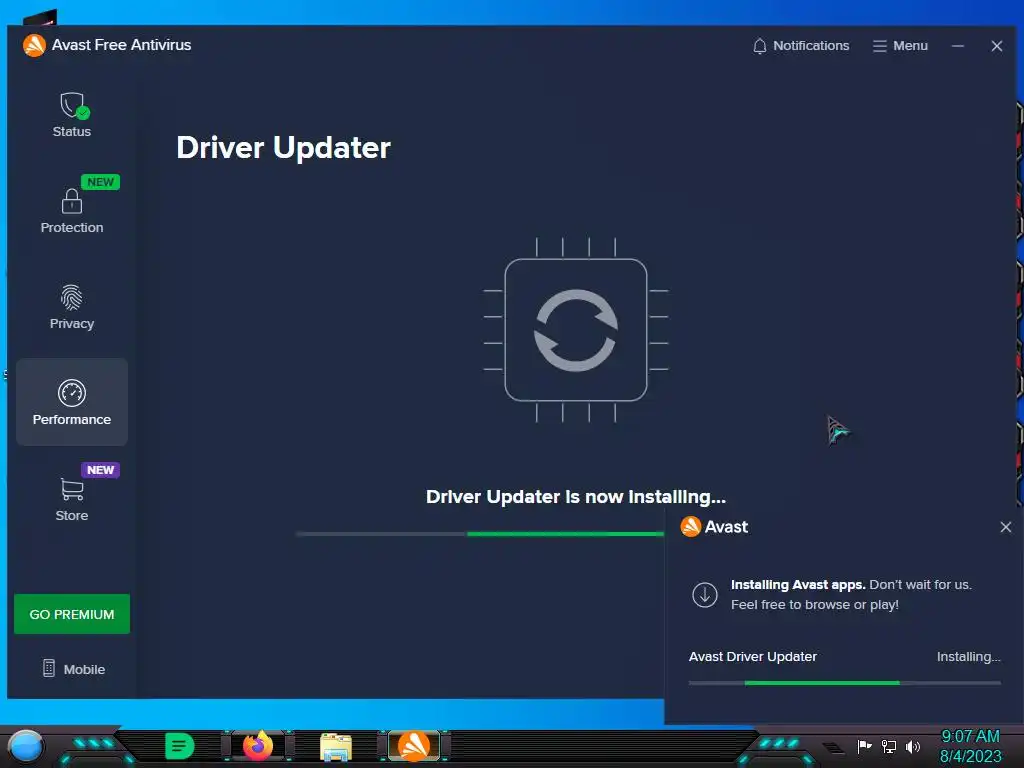This screenshot has height=768, width=1024.
Task: Launch Firefox from the taskbar
Action: 258,746
